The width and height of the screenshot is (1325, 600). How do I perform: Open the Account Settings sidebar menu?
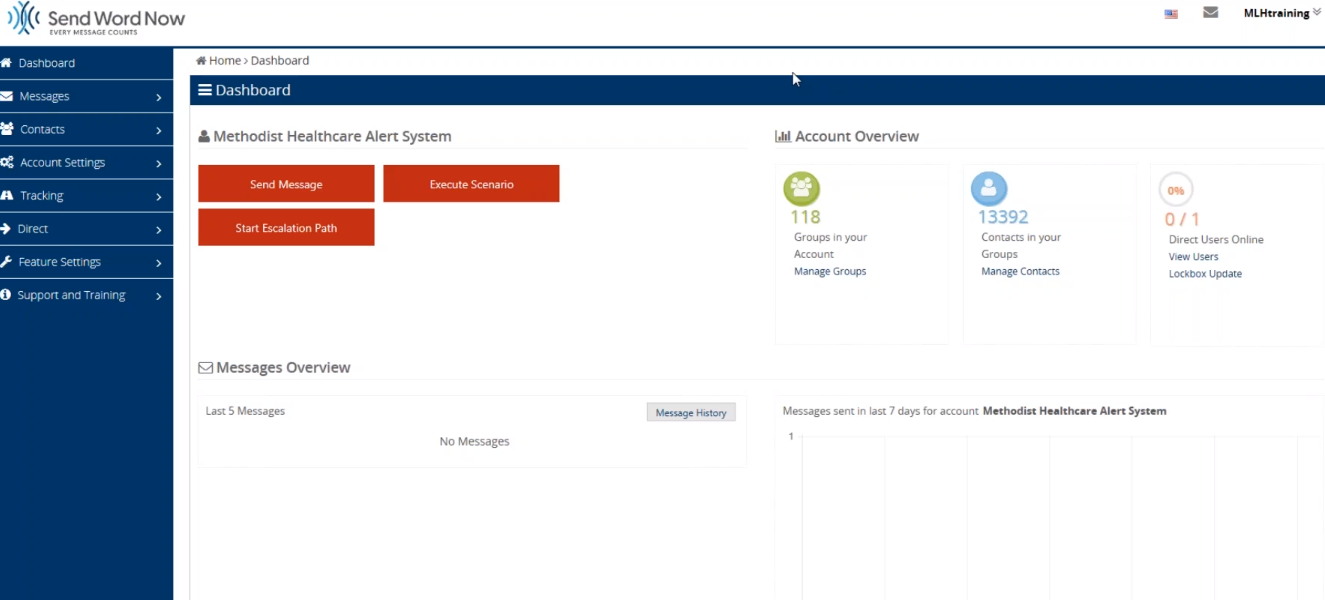coord(86,162)
